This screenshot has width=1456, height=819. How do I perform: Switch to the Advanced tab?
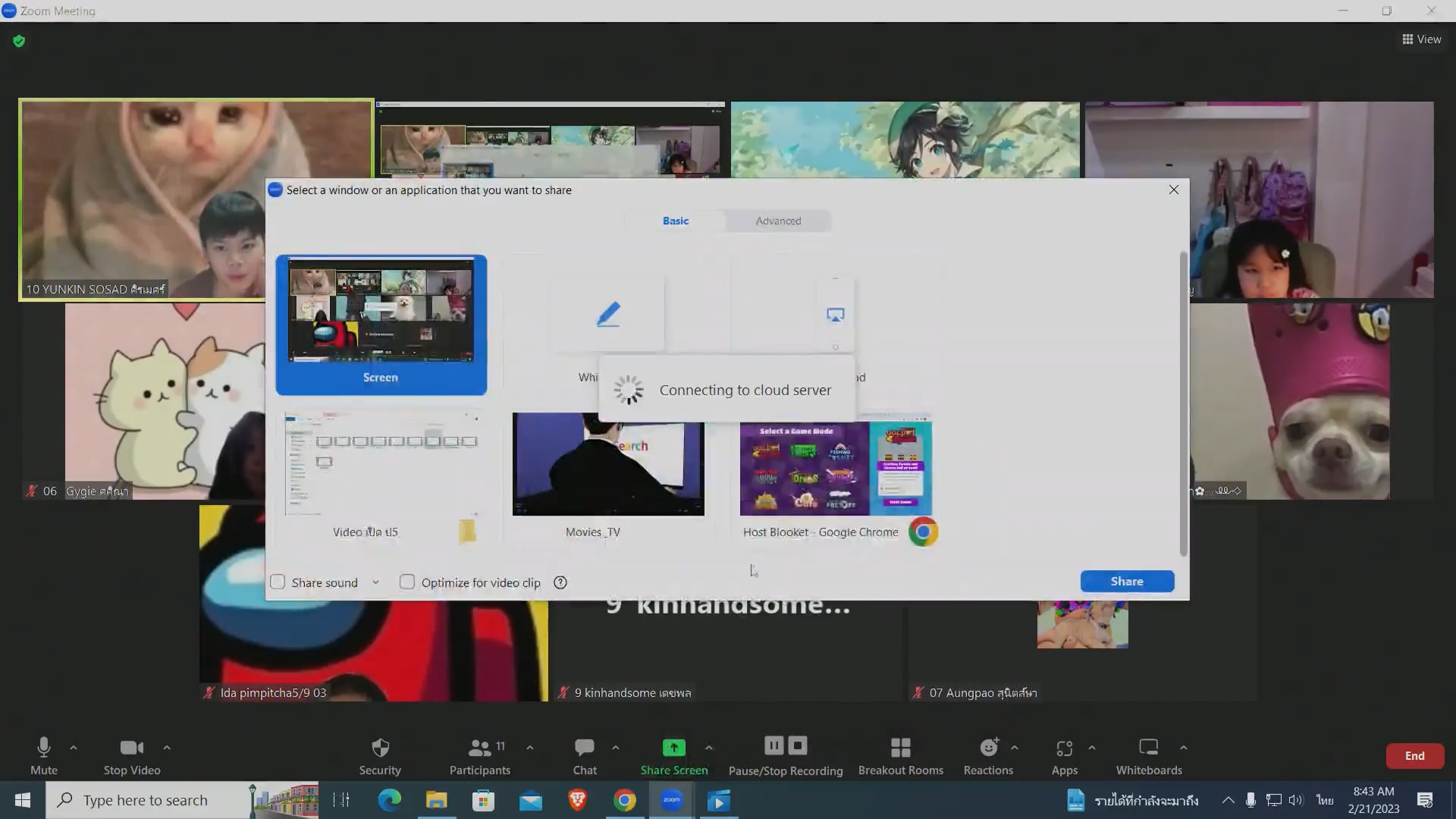(778, 221)
